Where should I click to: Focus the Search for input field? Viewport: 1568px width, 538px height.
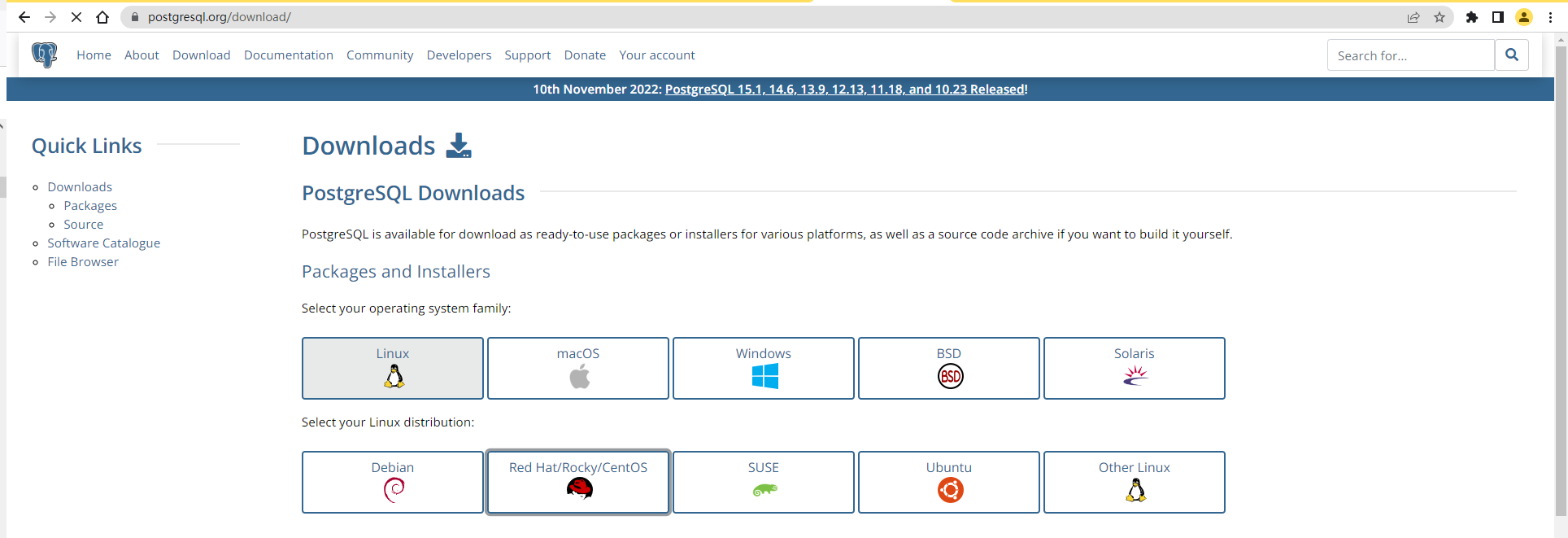(1411, 55)
